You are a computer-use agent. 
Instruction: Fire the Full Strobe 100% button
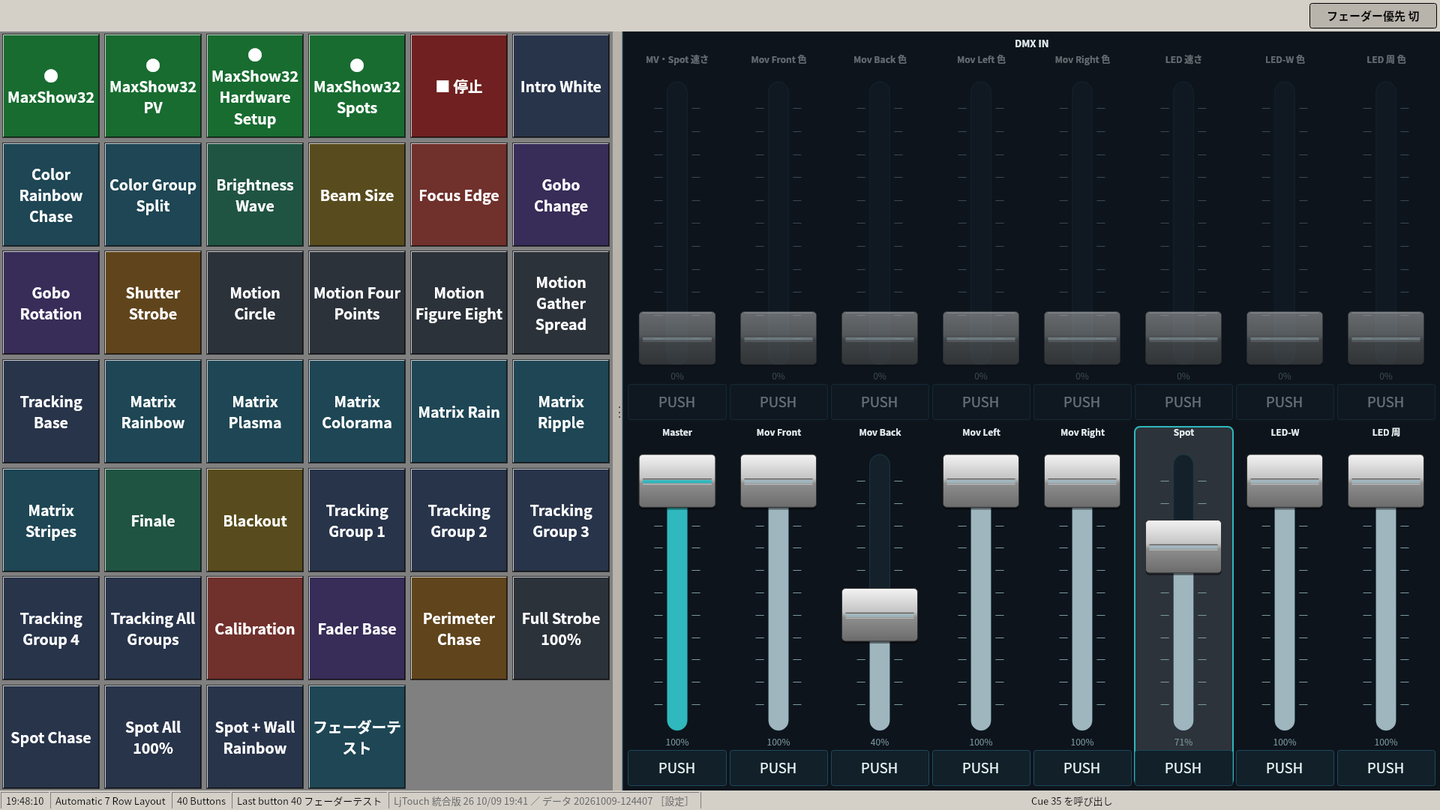pyautogui.click(x=561, y=629)
